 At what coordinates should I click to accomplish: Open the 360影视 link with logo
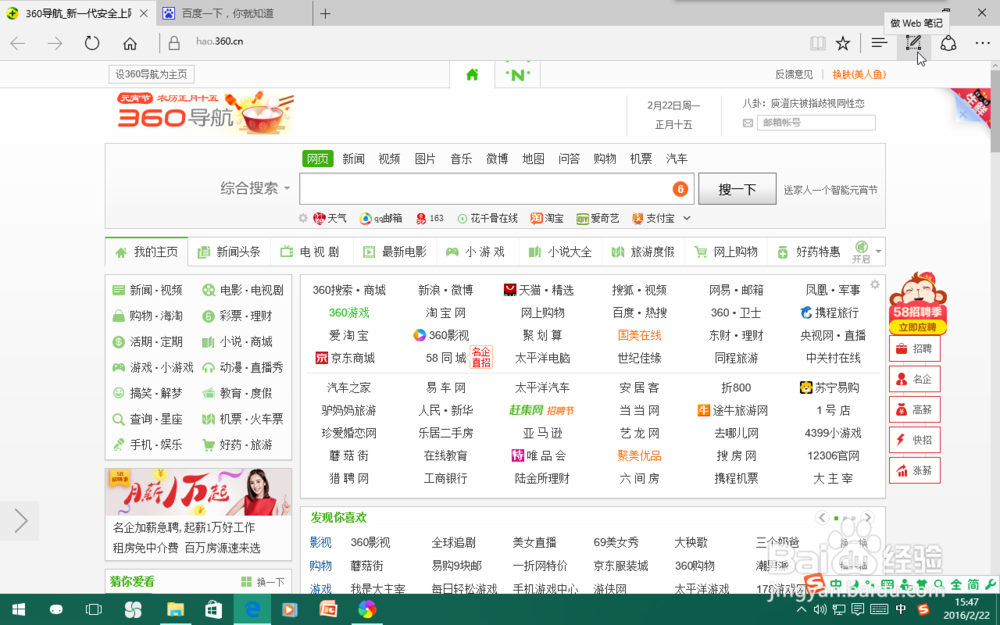441,335
